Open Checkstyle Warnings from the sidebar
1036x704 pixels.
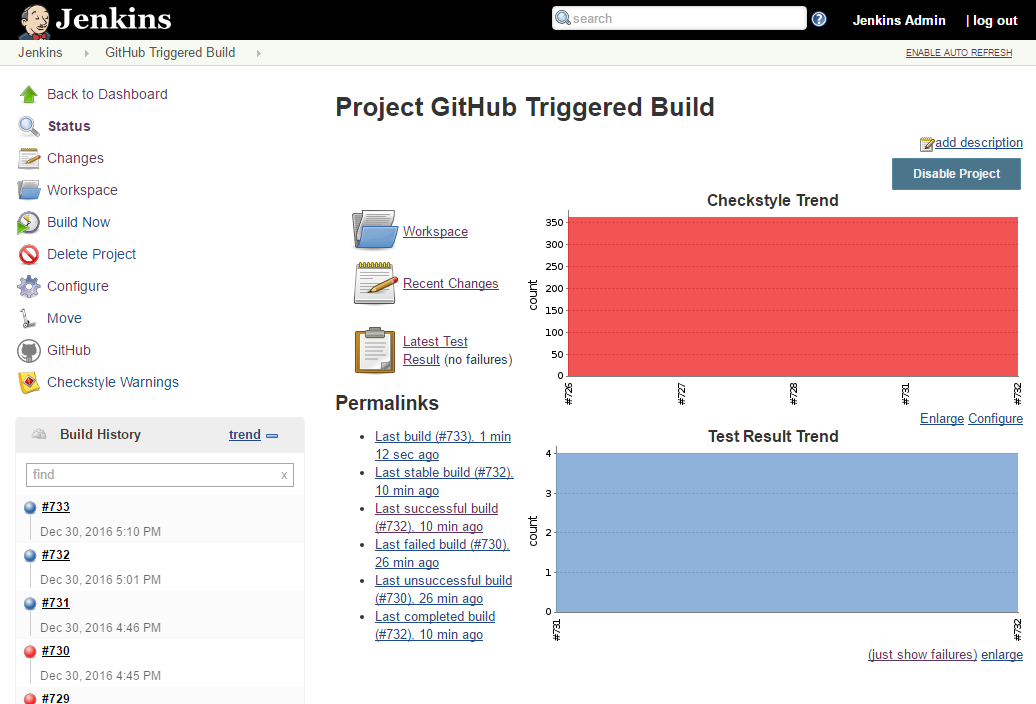pos(113,382)
